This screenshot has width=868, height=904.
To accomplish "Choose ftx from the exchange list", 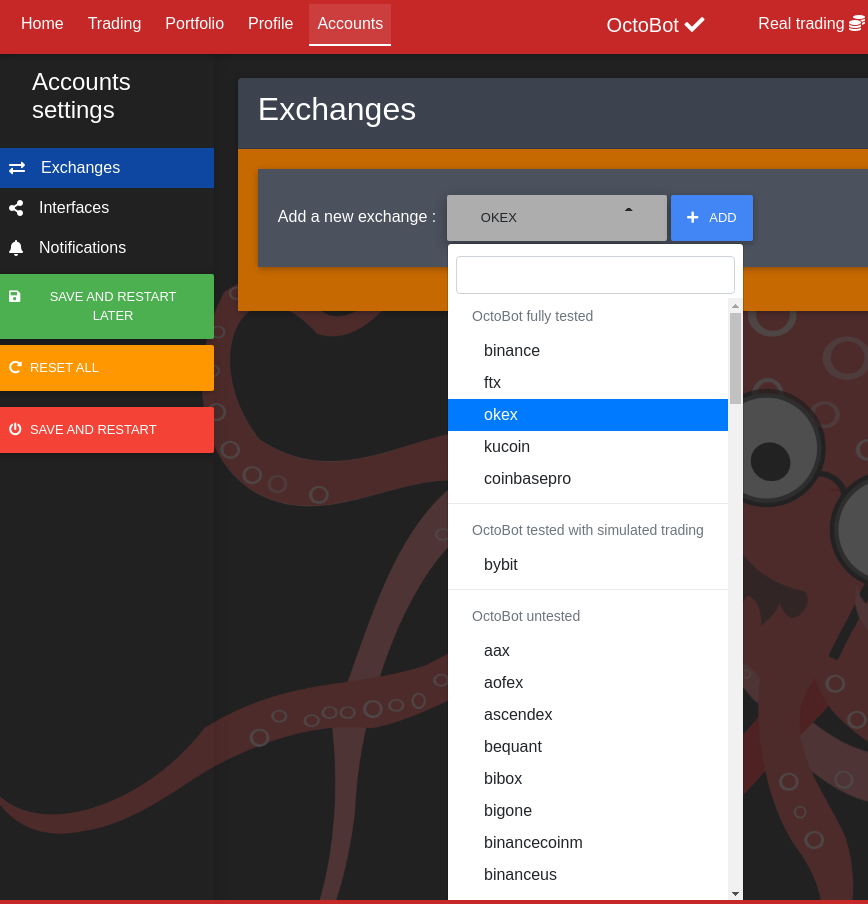I will coord(588,383).
